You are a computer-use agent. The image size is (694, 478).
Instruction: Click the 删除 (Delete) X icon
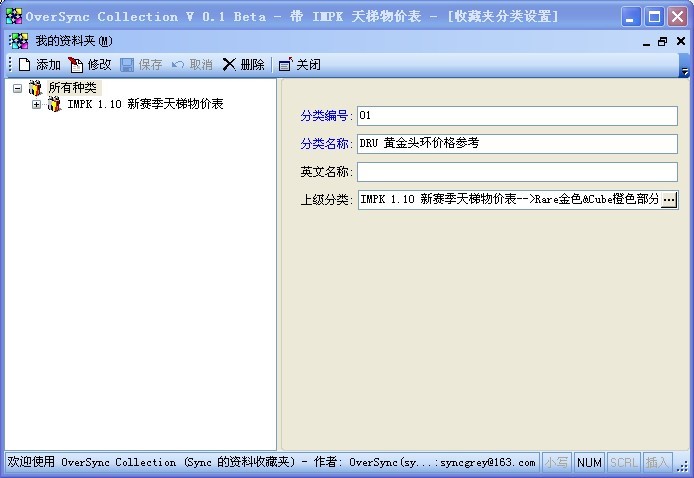229,65
